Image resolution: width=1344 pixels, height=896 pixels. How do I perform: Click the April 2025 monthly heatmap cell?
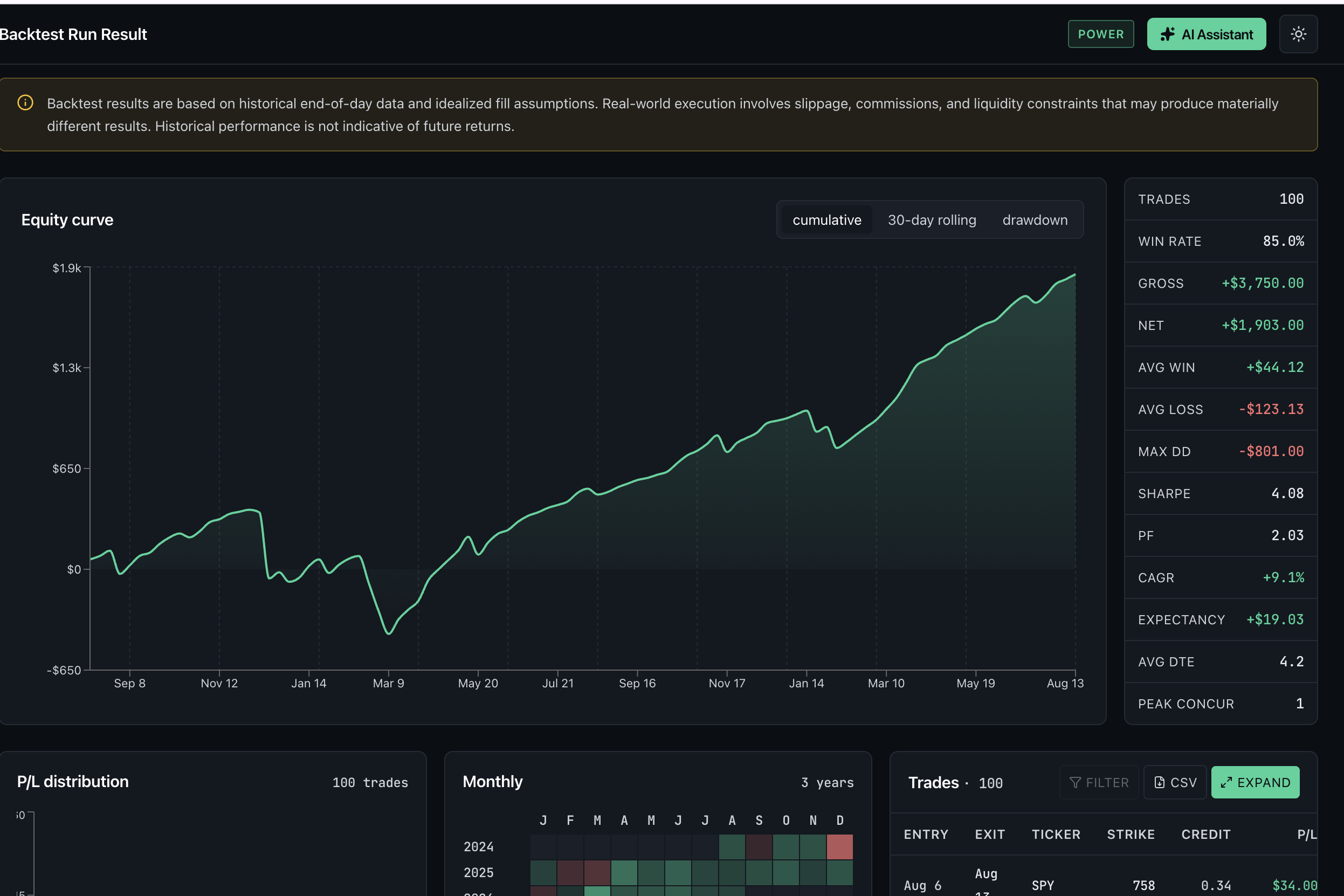(624, 873)
